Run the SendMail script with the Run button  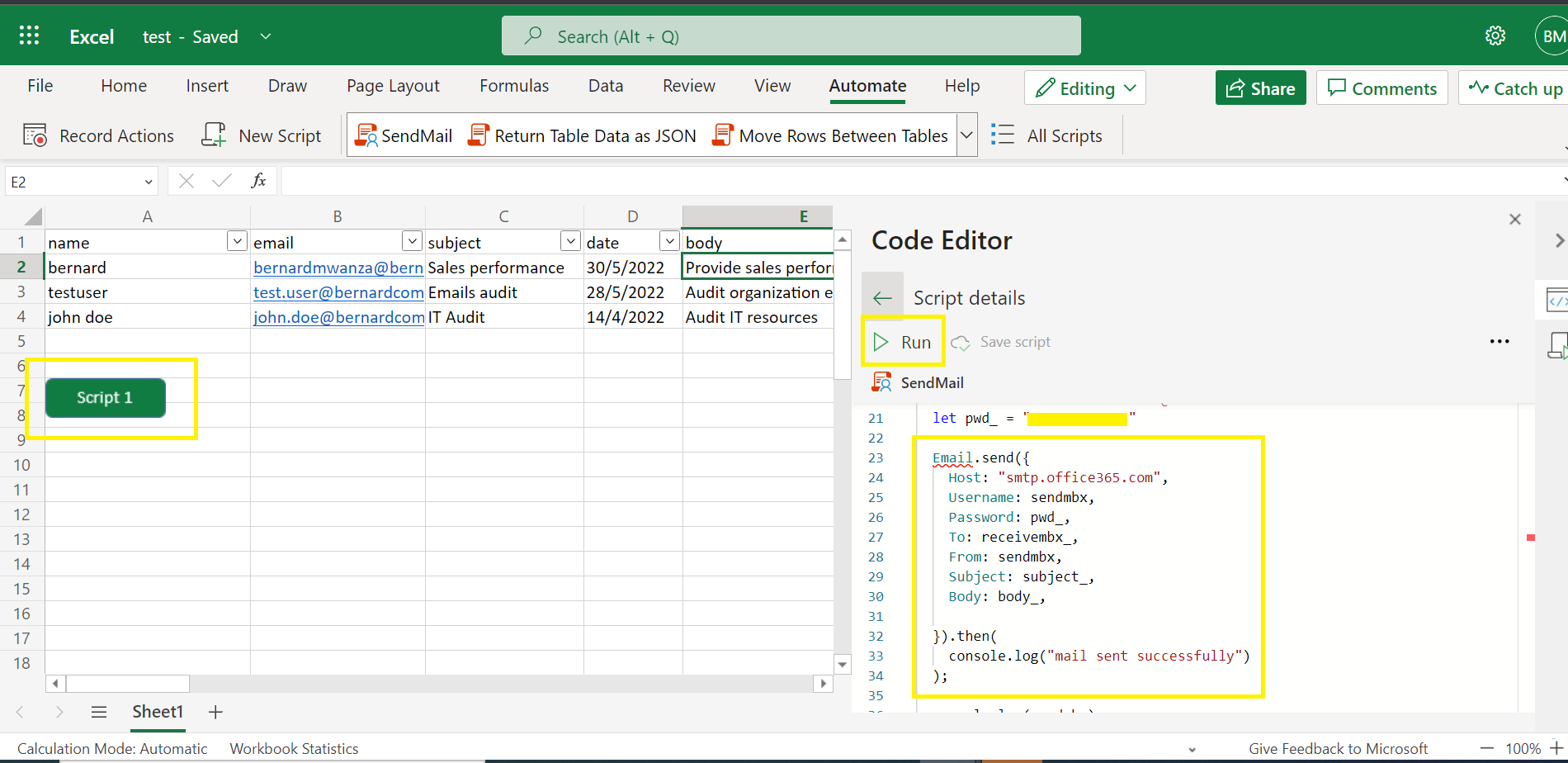point(903,341)
